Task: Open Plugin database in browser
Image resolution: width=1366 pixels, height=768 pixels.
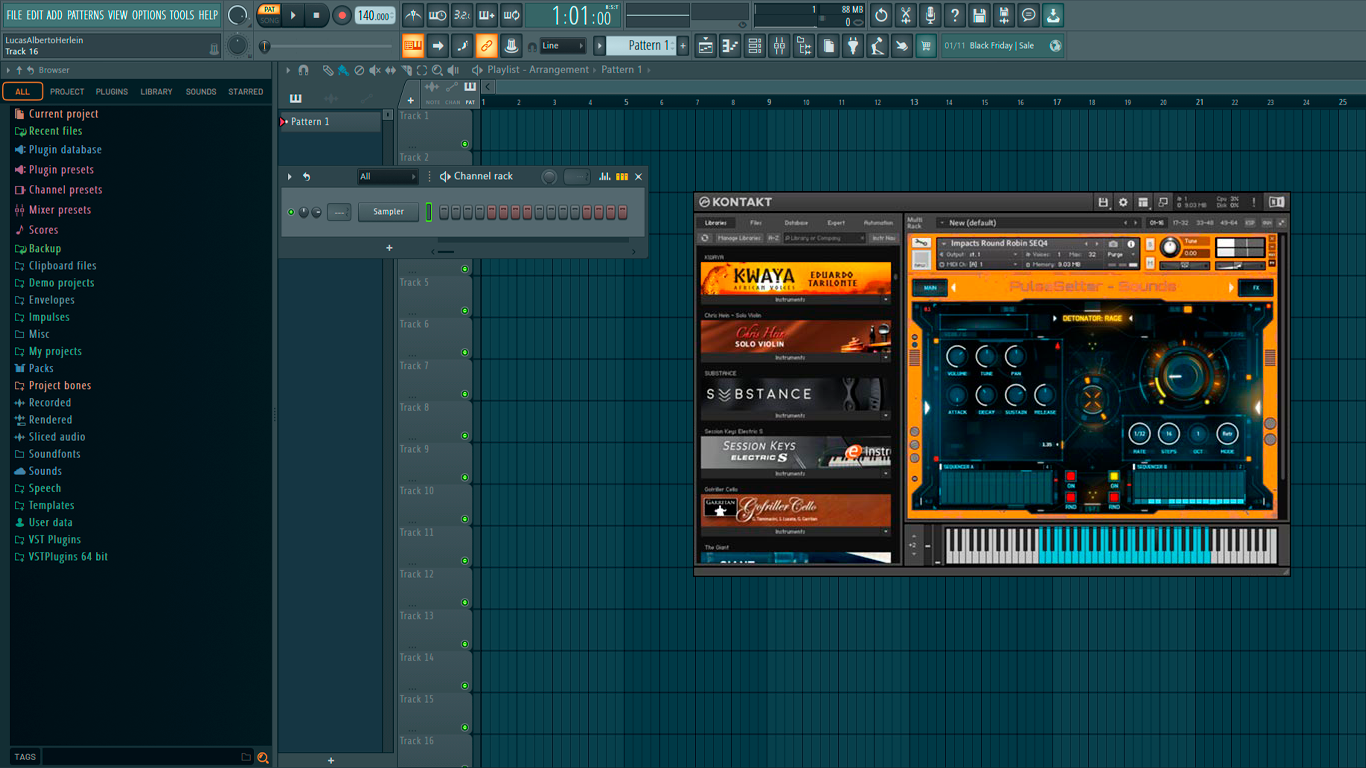Action: point(65,150)
